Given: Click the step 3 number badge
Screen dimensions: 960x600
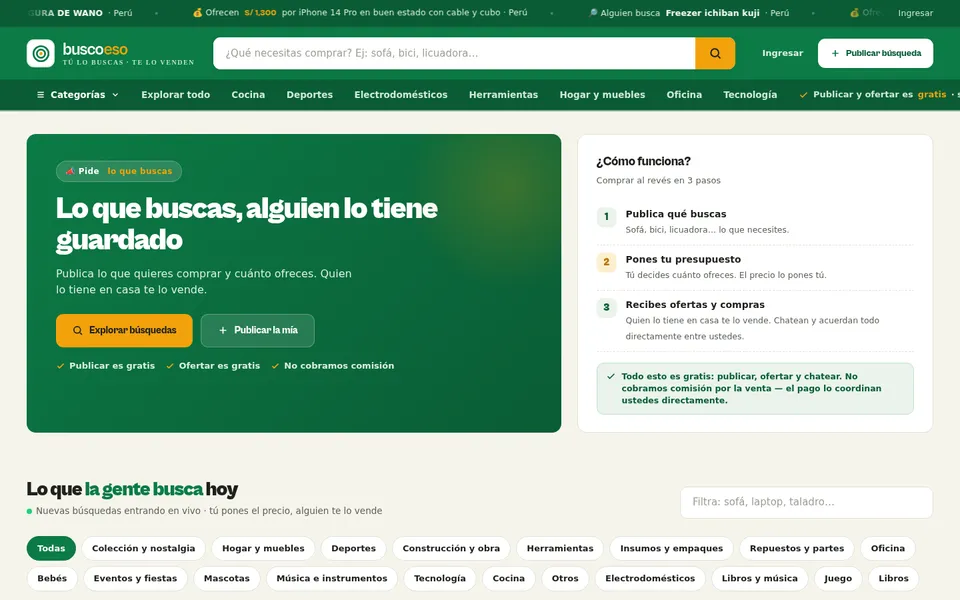Looking at the screenshot, I should point(606,307).
